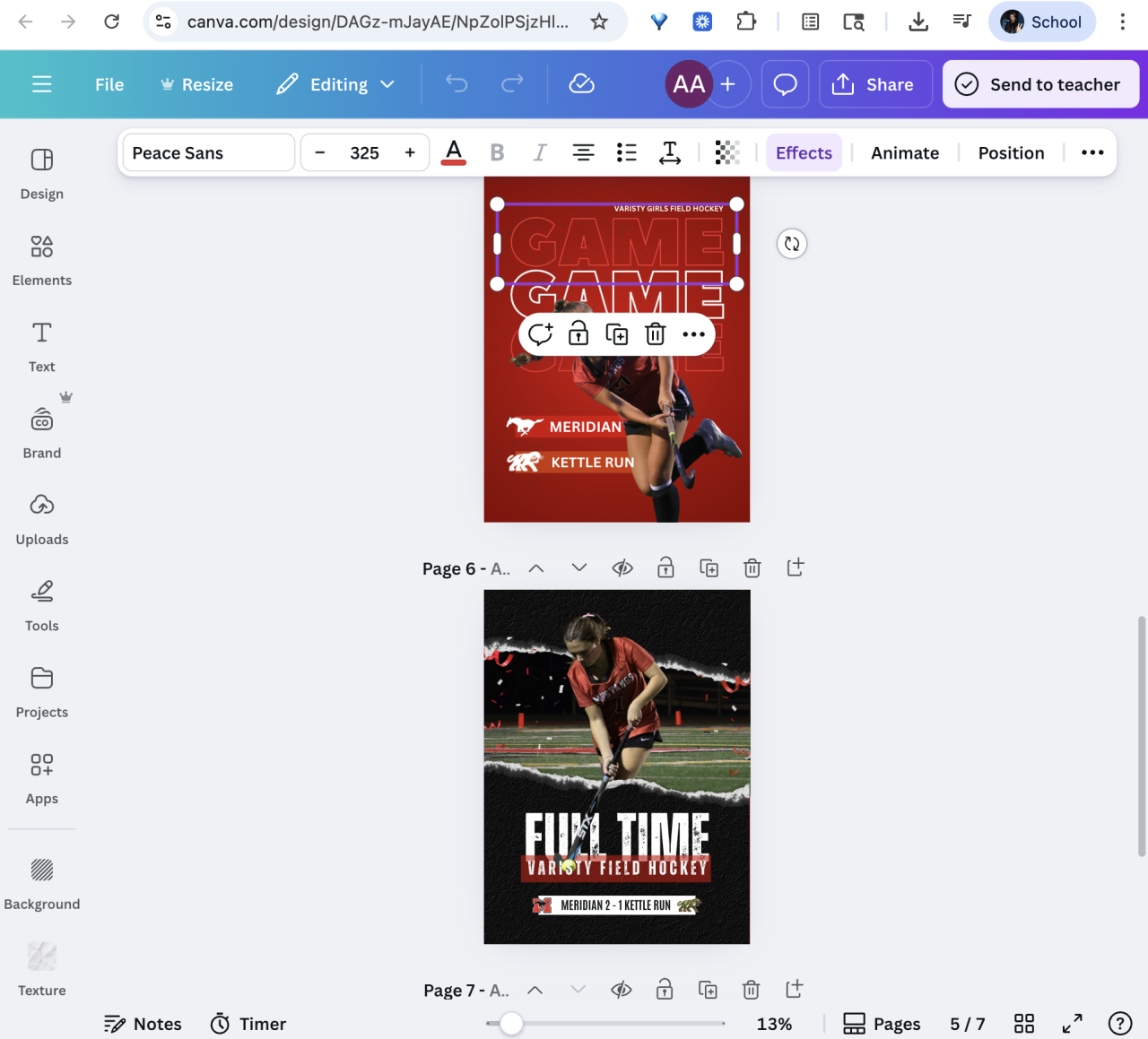Click the Share button
The image size is (1148, 1039).
click(875, 84)
